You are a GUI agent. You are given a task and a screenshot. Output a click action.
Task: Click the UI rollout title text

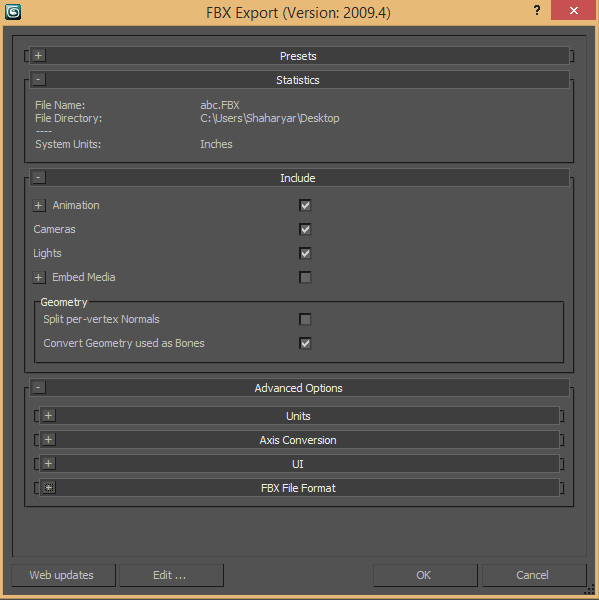pyautogui.click(x=298, y=464)
